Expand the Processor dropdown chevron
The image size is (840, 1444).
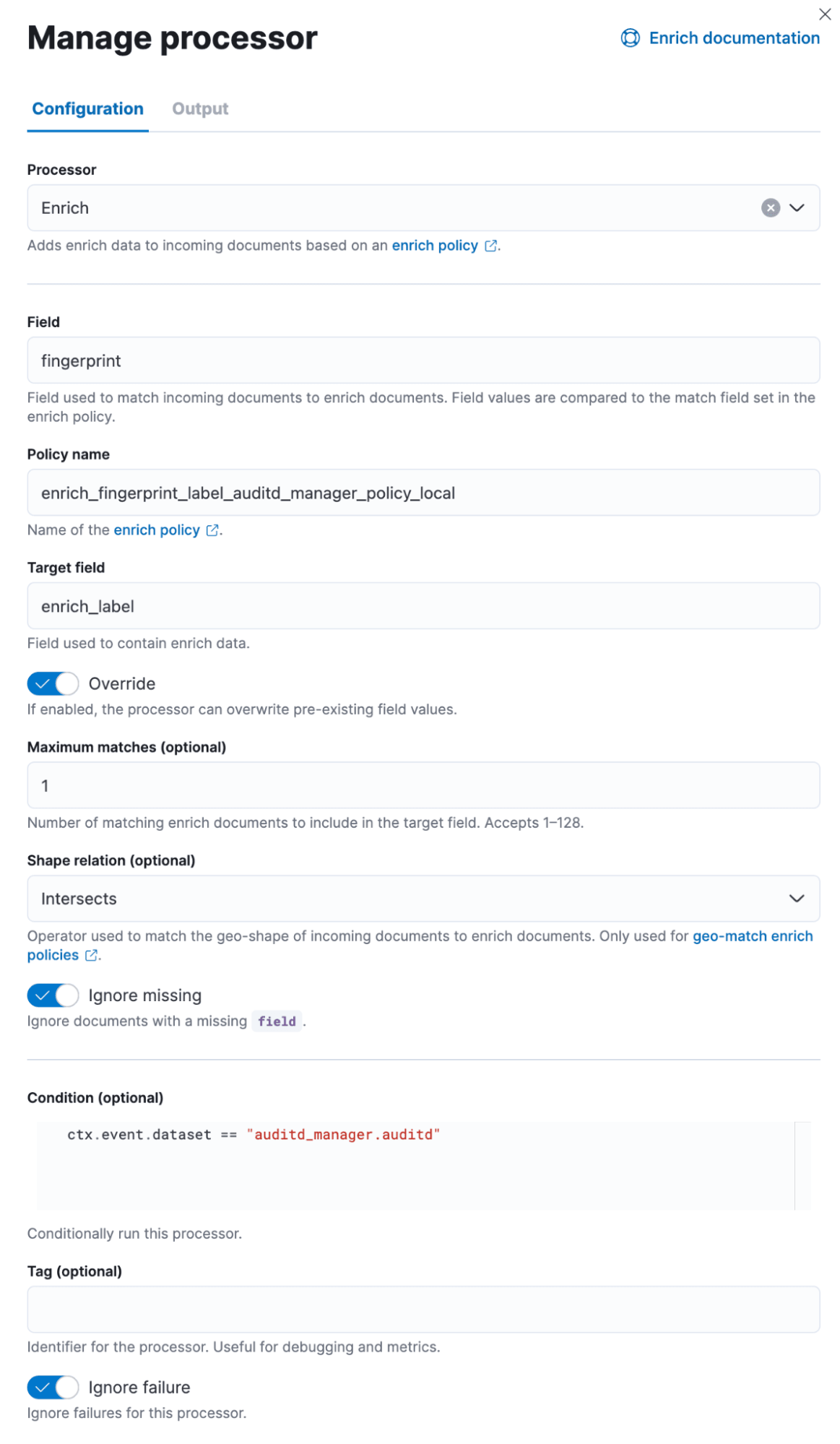(797, 208)
